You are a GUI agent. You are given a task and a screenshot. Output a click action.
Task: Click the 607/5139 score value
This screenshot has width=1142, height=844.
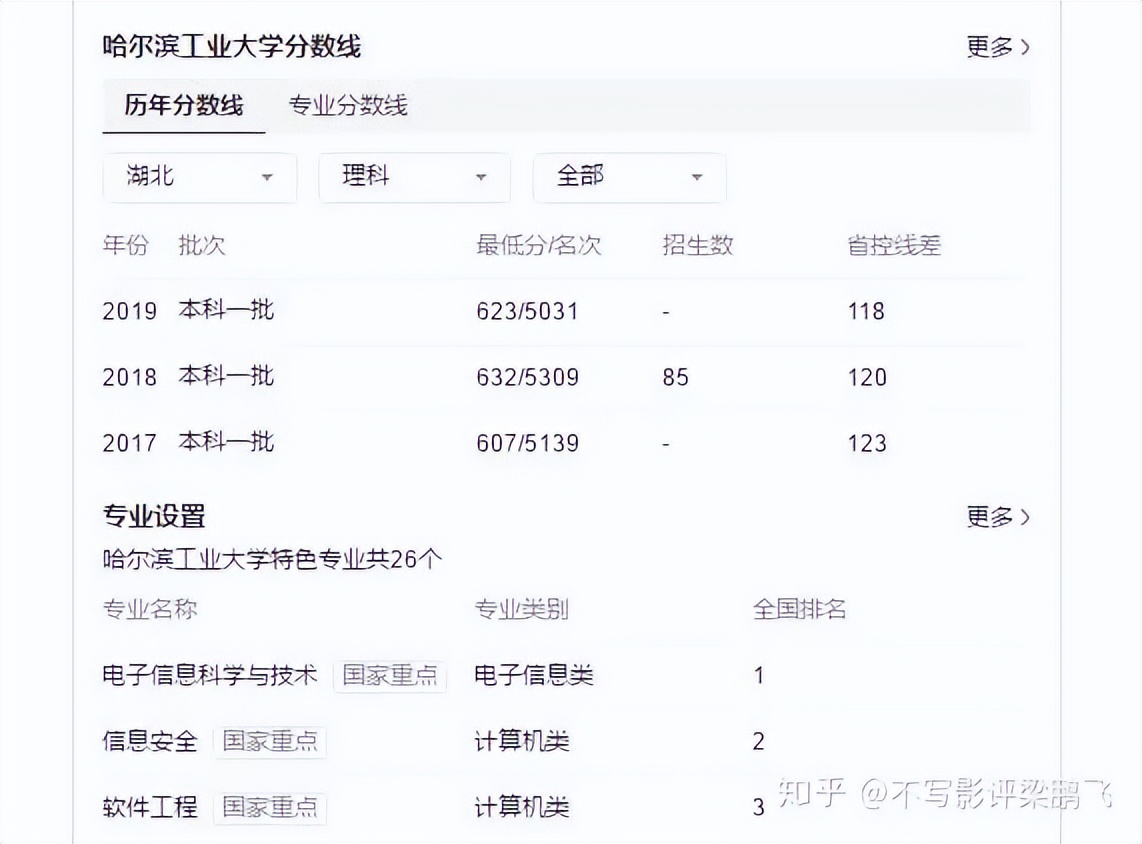tap(527, 443)
